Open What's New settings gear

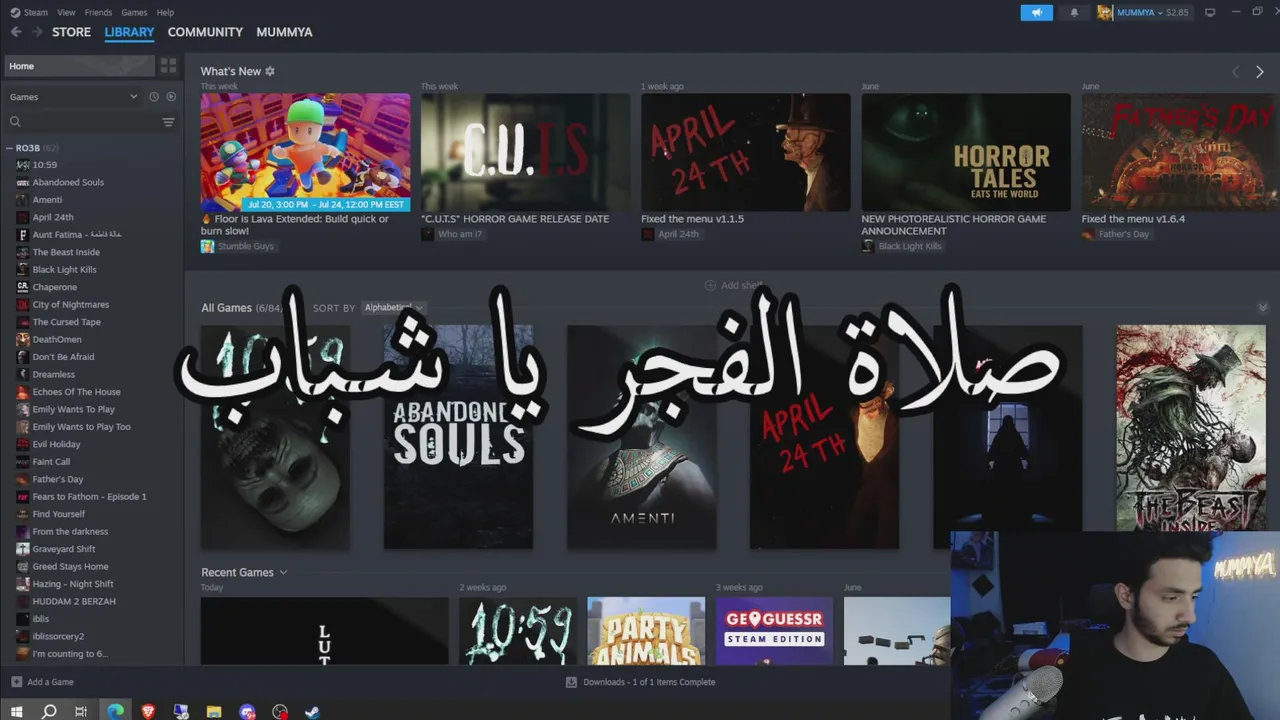click(x=270, y=71)
